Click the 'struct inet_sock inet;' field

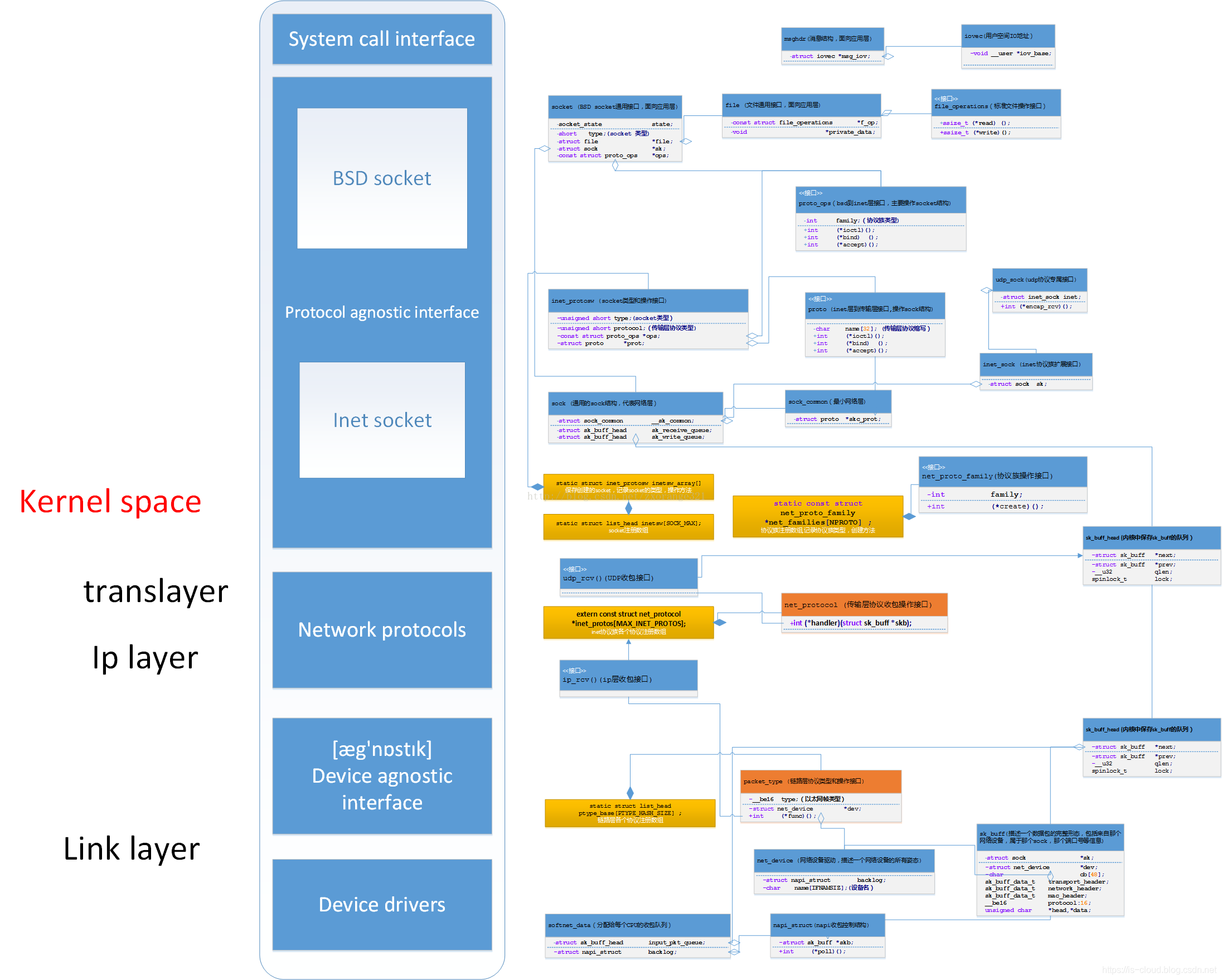pos(1041,297)
